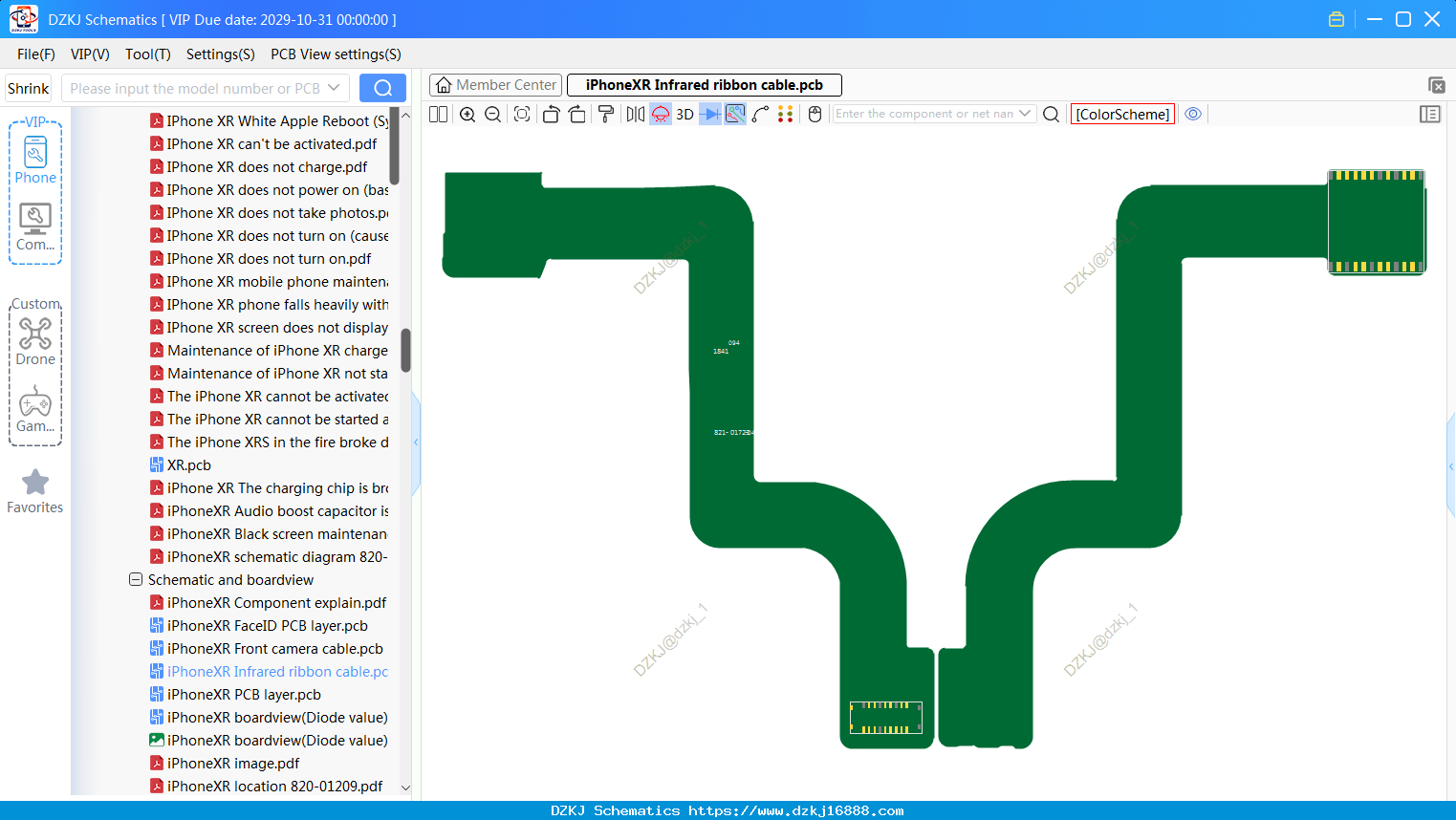Close all tabs icon at right
The image size is (1456, 820).
tap(1436, 85)
